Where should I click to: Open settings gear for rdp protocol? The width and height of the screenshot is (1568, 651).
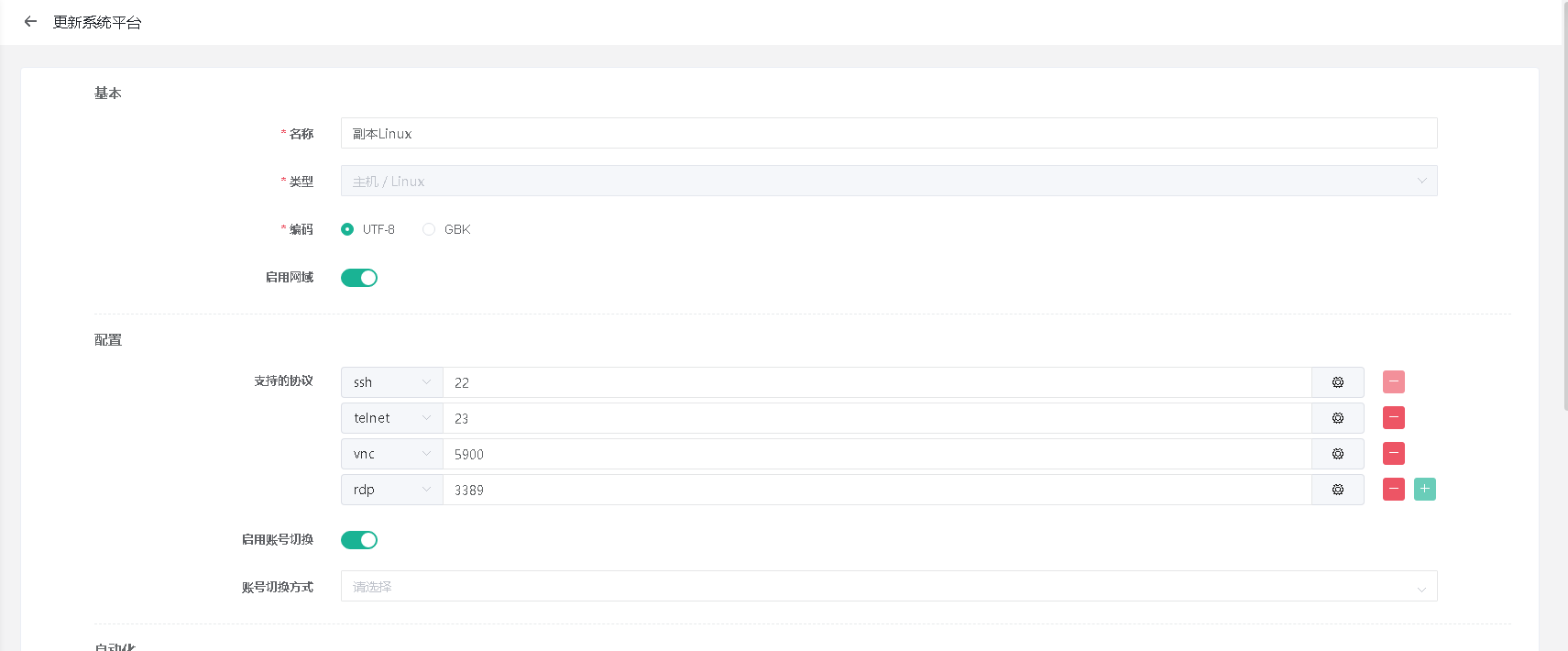coord(1338,490)
